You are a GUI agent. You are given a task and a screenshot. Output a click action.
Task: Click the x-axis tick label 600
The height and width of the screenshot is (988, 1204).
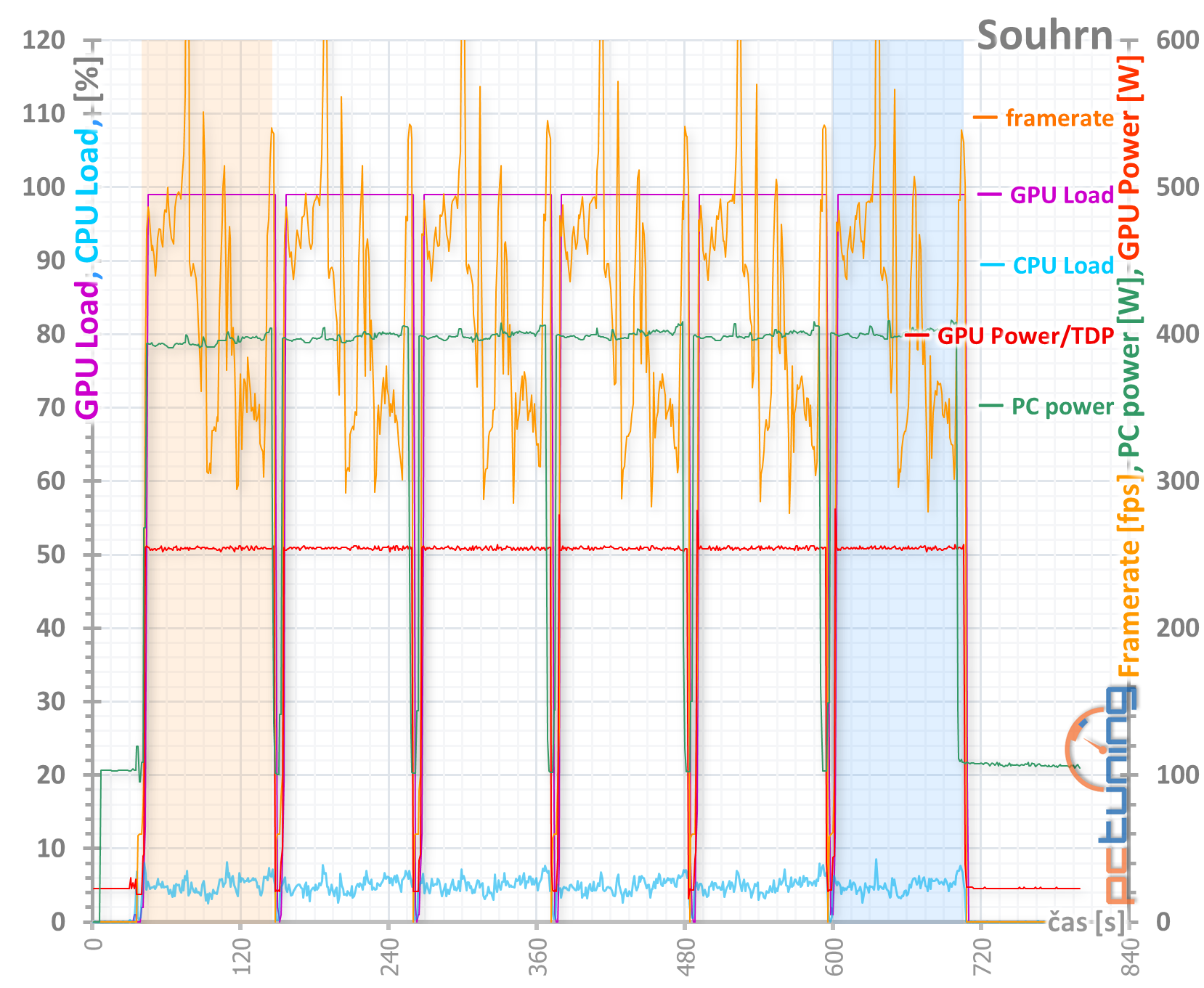(x=833, y=958)
